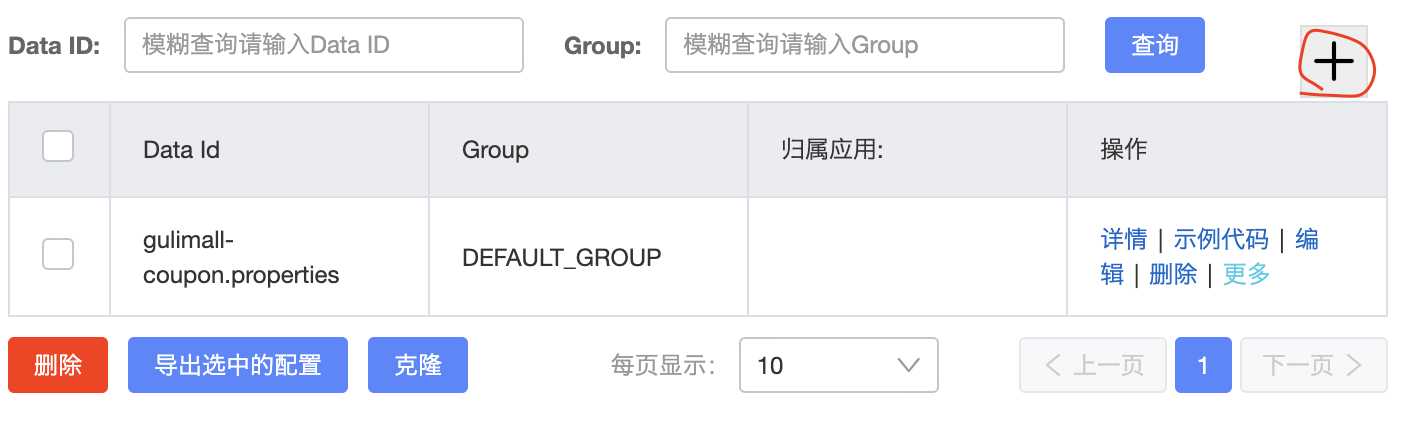1406x428 pixels.
Task: Click the 克隆 clone button
Action: pyautogui.click(x=418, y=365)
